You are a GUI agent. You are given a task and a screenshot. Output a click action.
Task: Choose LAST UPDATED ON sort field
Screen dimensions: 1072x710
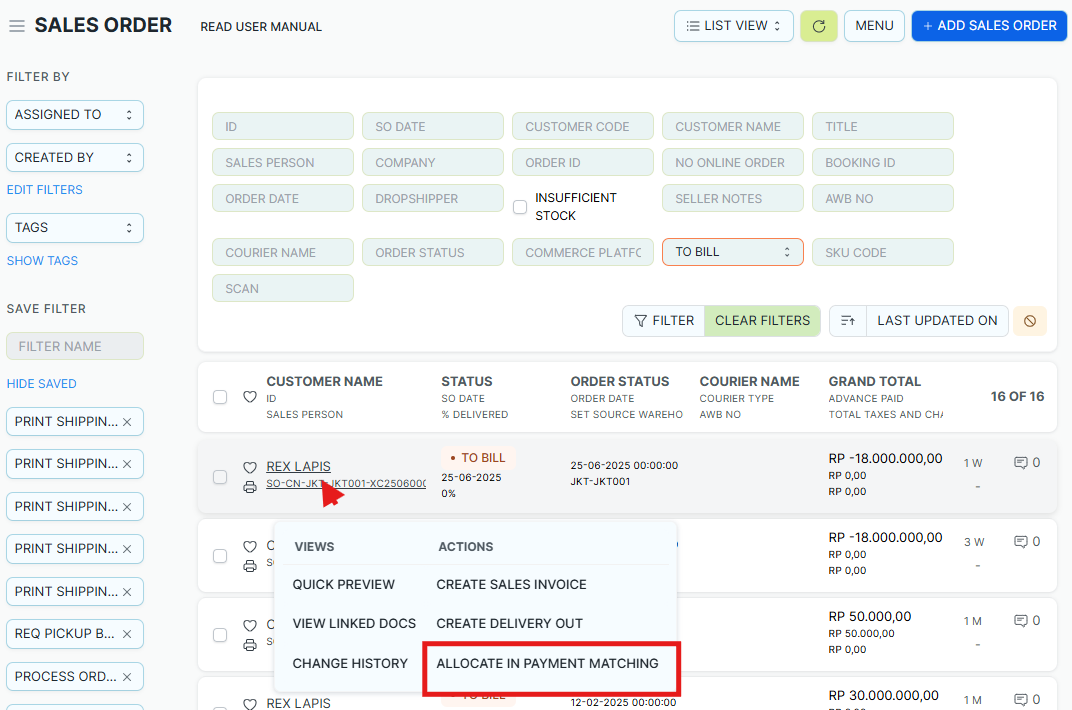[x=937, y=320]
